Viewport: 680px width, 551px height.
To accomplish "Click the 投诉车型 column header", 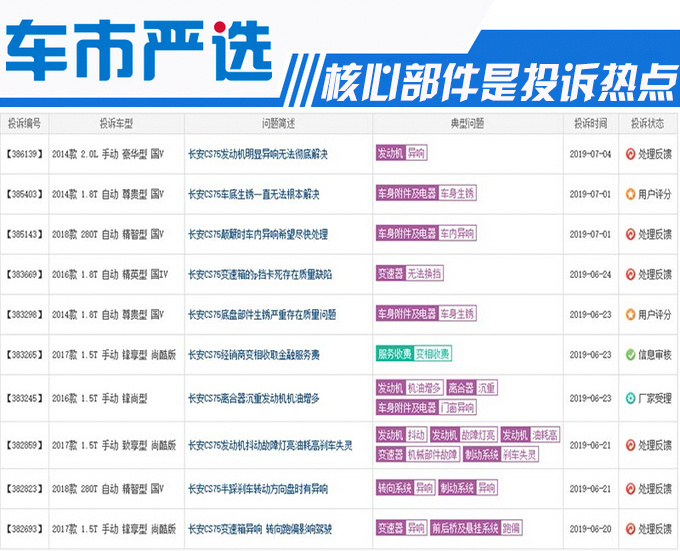I will coord(116,124).
